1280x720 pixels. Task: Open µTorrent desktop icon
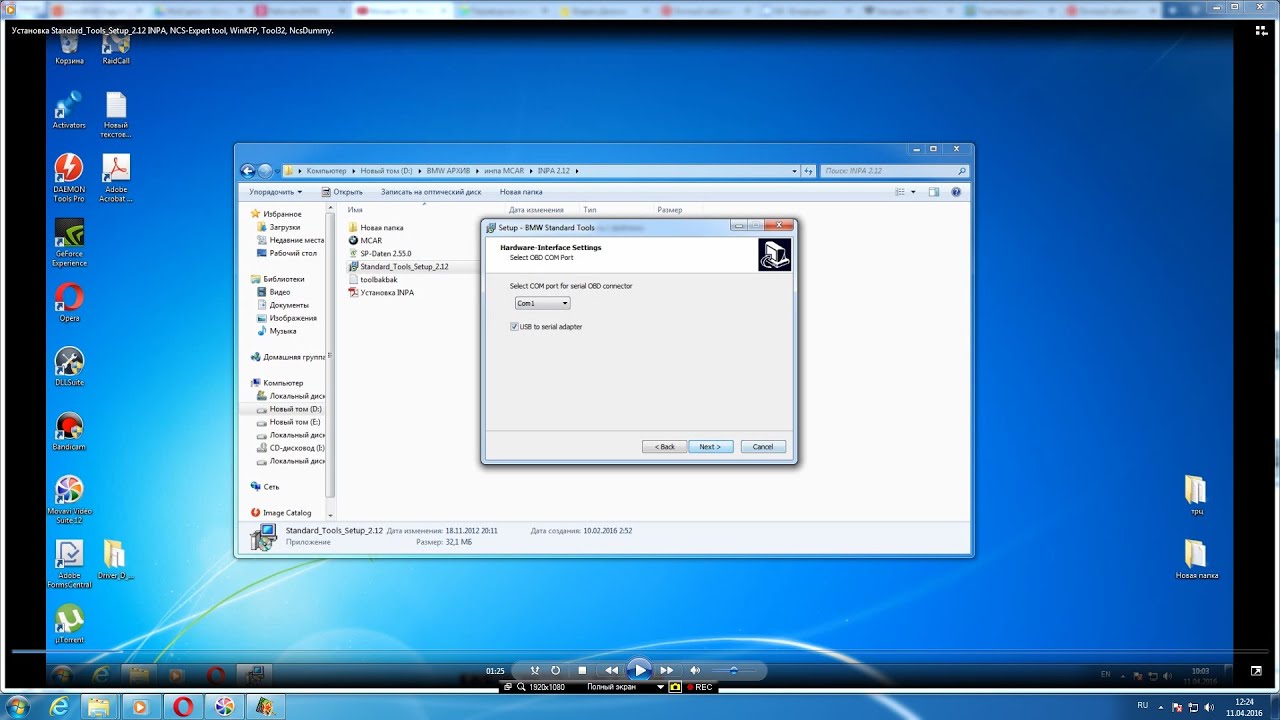click(69, 625)
